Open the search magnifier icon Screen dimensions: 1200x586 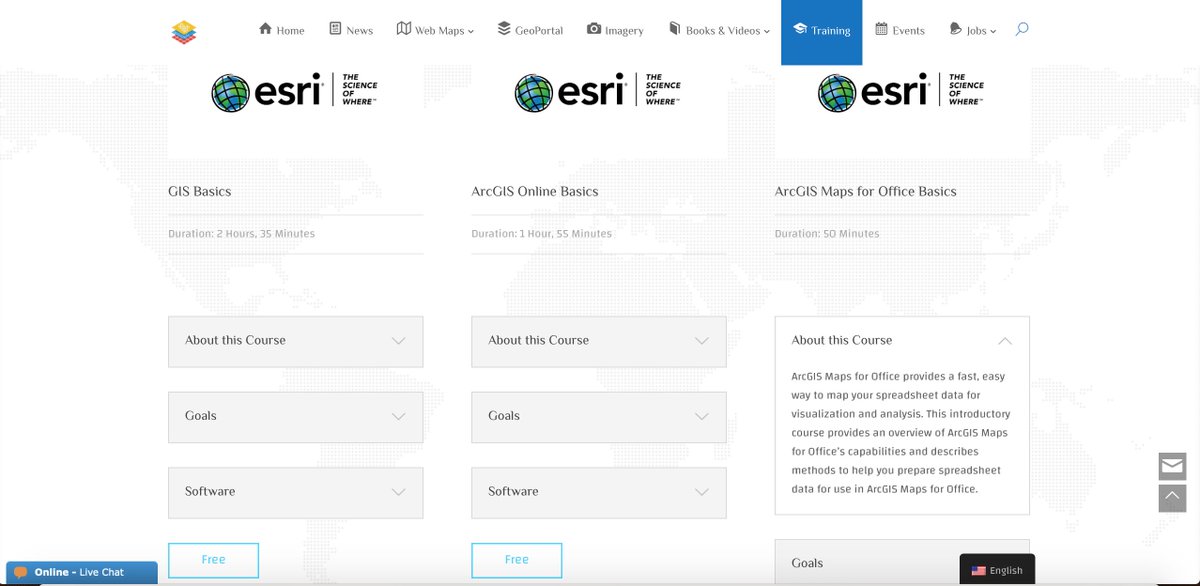click(1022, 29)
